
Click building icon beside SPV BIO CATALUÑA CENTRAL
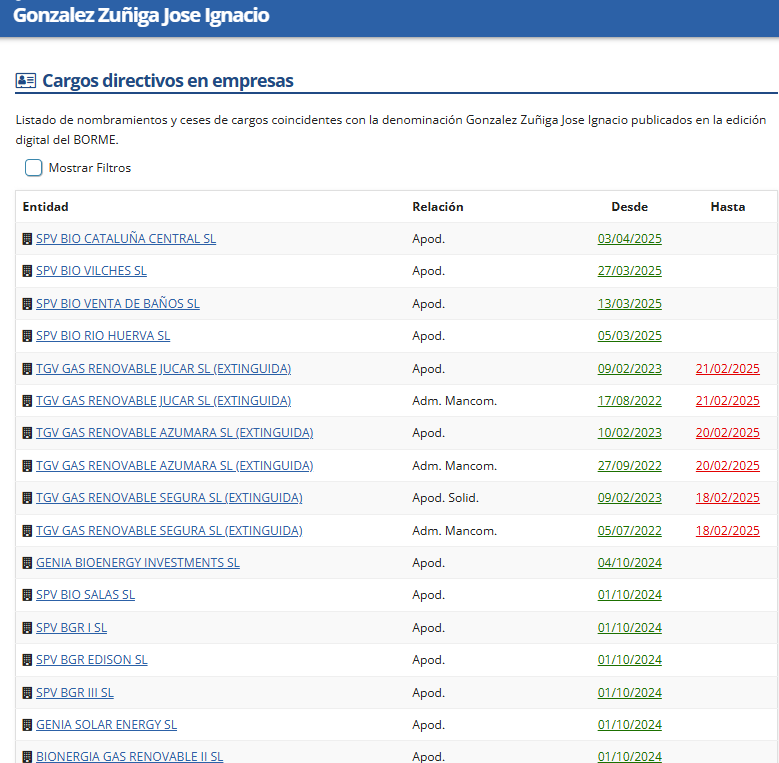point(27,239)
